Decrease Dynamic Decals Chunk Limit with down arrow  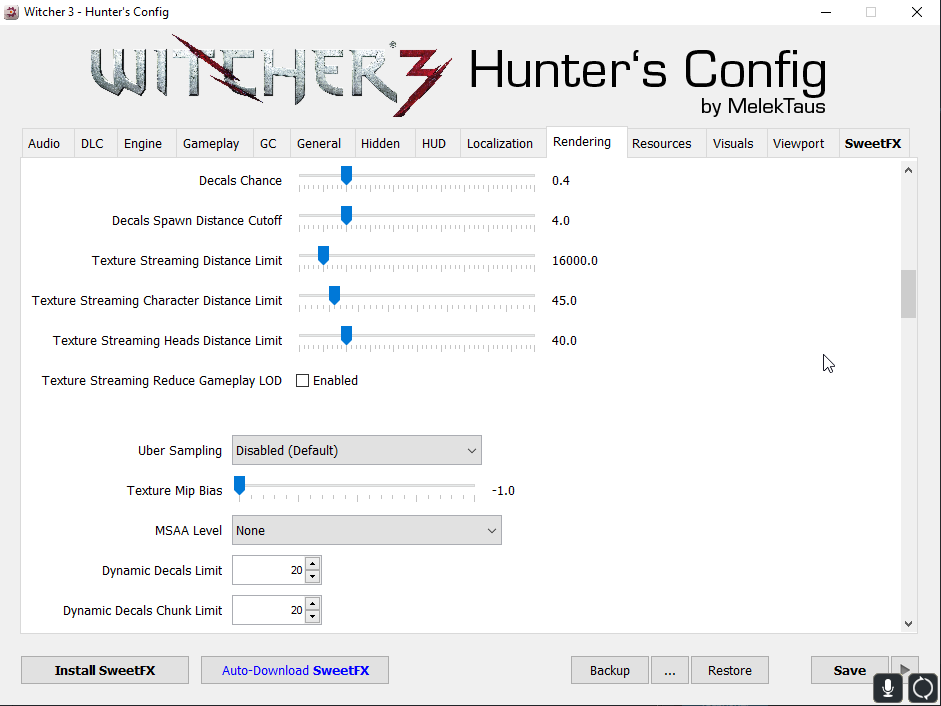click(312, 617)
